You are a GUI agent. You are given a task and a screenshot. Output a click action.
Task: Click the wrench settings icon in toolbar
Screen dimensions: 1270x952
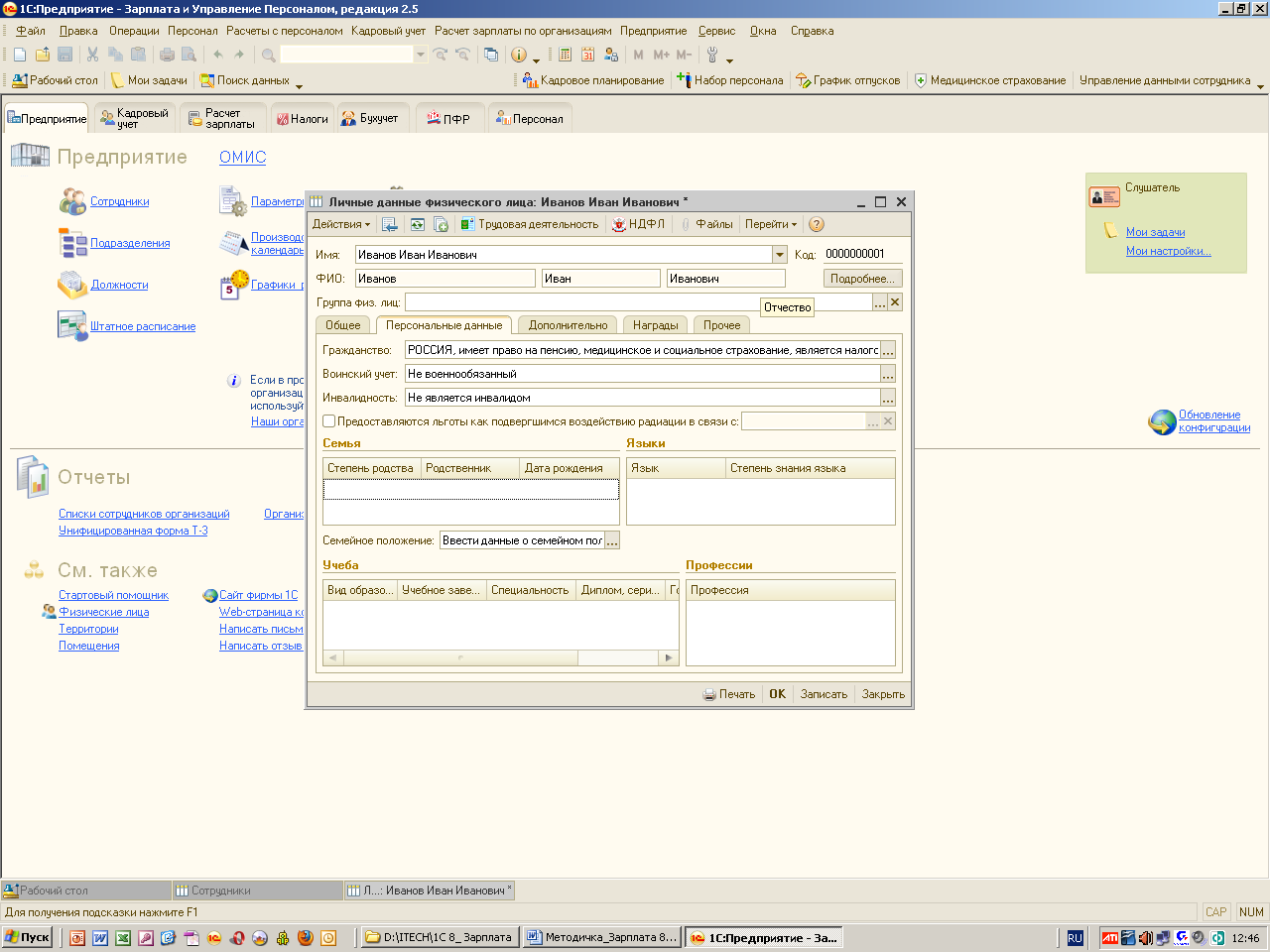(712, 55)
